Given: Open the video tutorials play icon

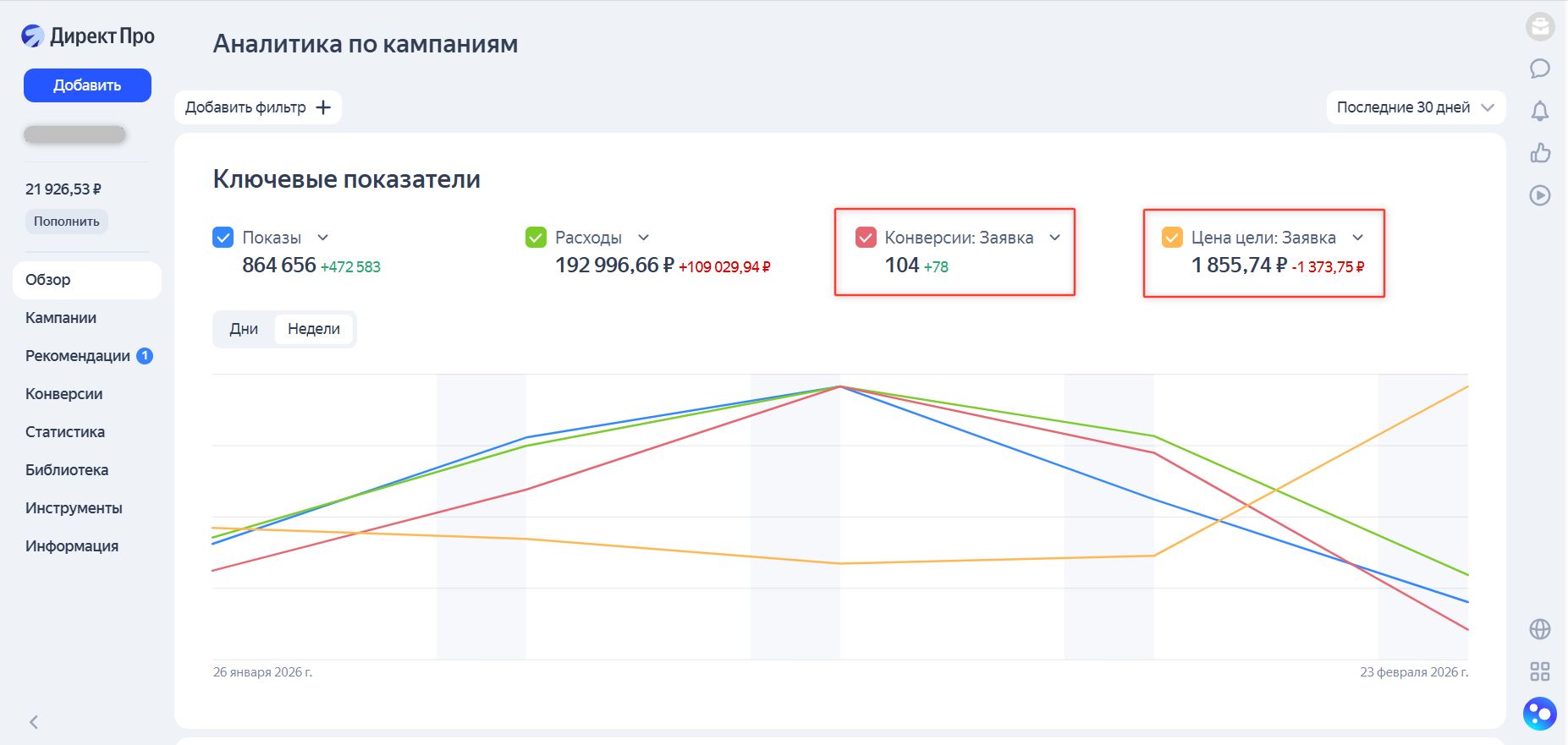Looking at the screenshot, I should tap(1540, 195).
